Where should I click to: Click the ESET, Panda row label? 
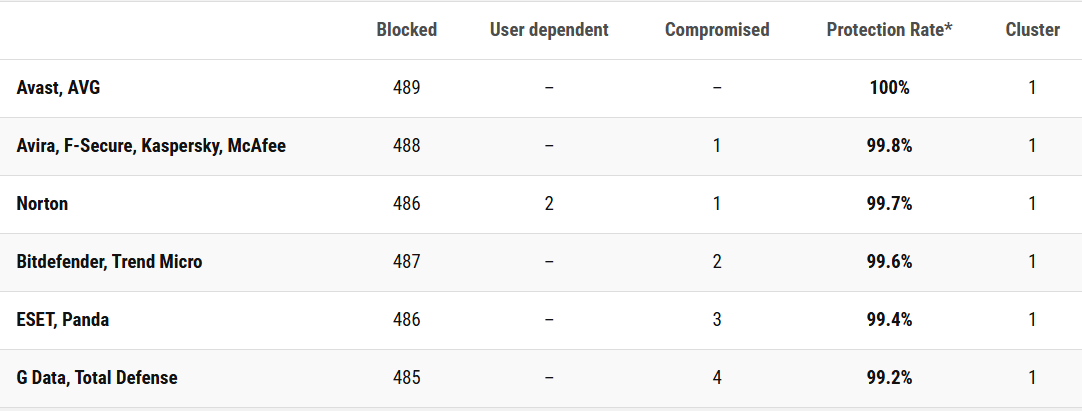click(63, 320)
